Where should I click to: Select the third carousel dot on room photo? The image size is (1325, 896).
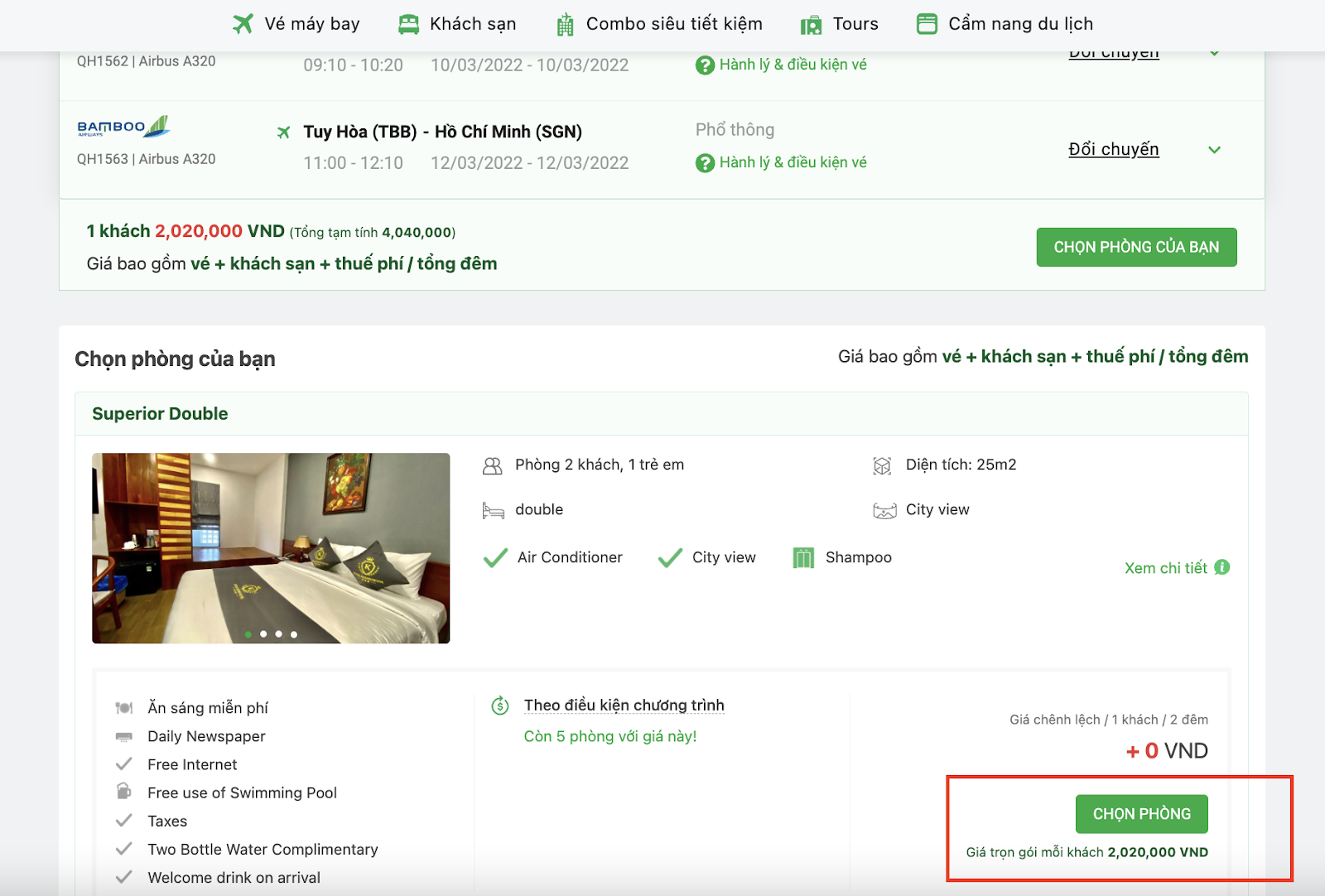pos(279,634)
